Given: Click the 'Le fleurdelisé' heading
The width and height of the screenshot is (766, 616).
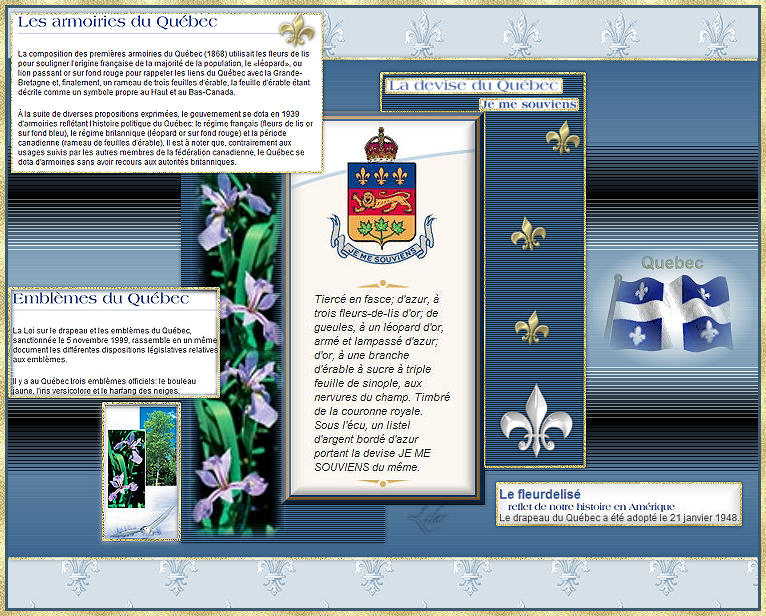Looking at the screenshot, I should coord(540,494).
